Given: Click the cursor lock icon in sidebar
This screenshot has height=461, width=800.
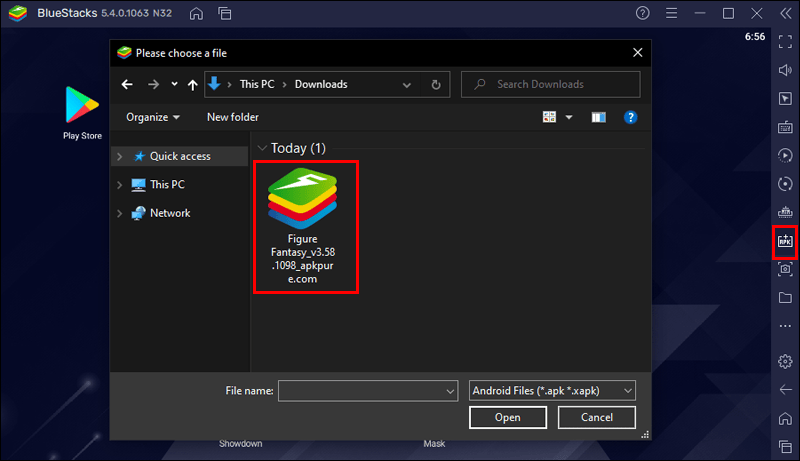Looking at the screenshot, I should [785, 98].
